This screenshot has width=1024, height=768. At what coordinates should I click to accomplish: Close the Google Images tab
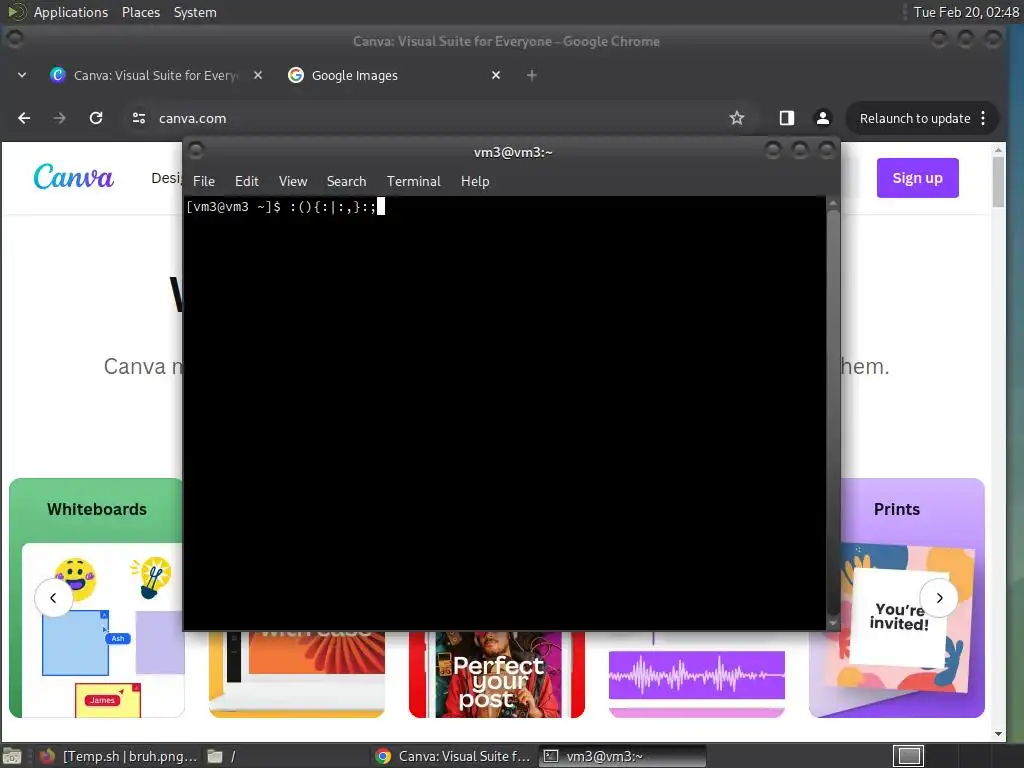point(496,75)
